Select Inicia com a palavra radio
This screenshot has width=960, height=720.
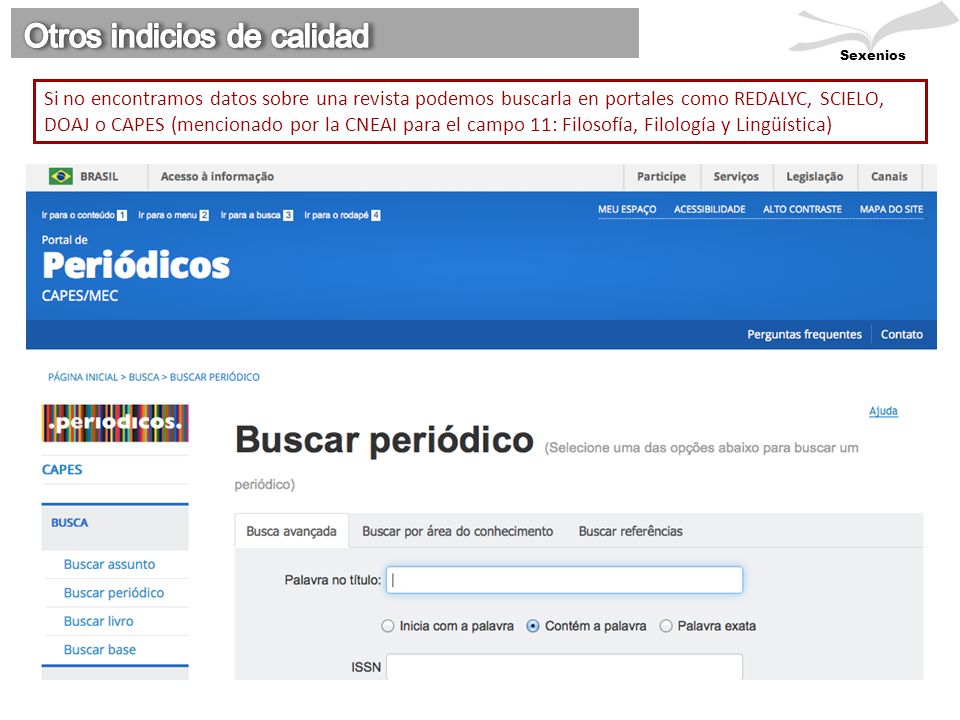coord(387,626)
